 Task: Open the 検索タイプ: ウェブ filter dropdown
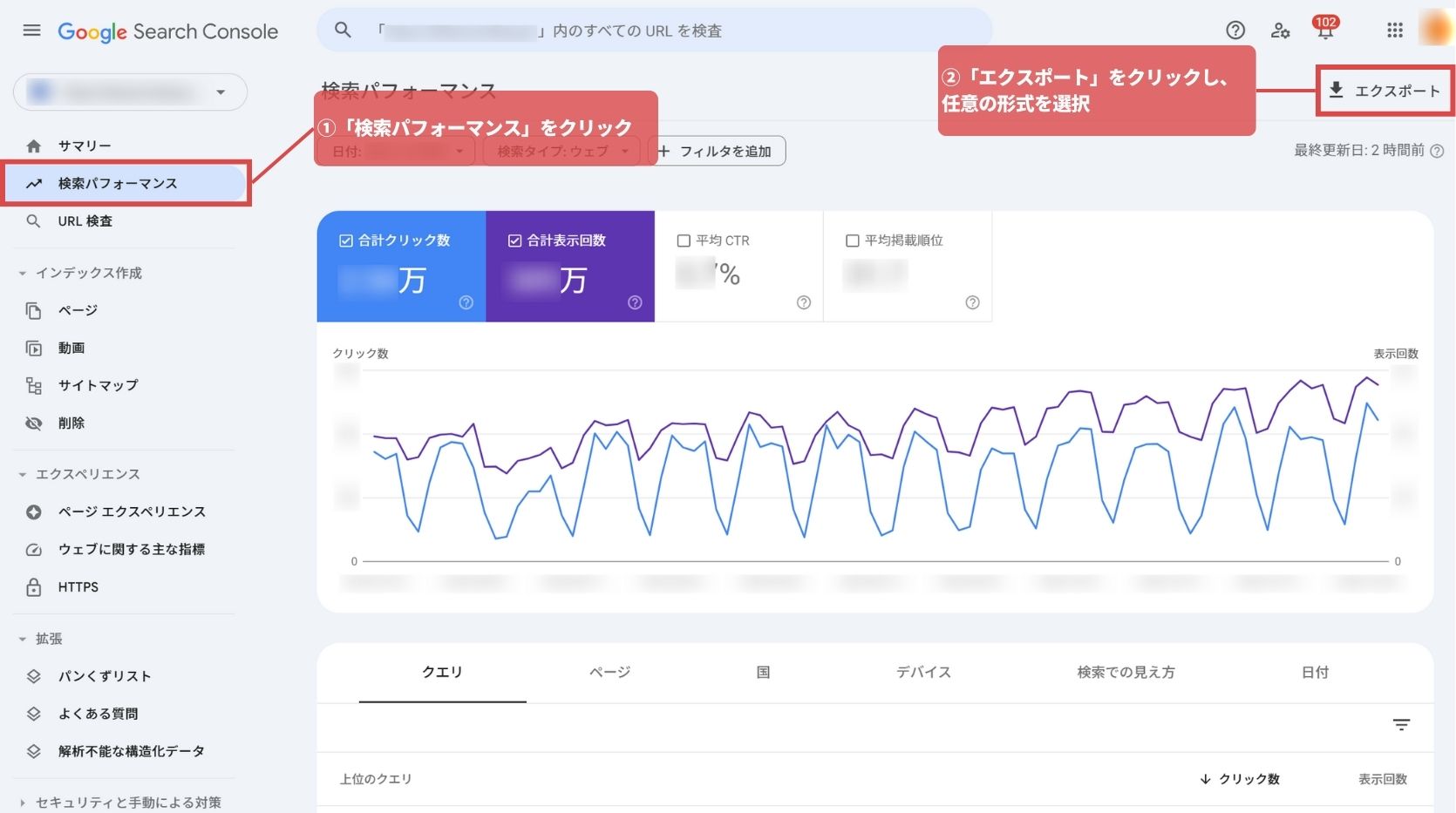[562, 151]
